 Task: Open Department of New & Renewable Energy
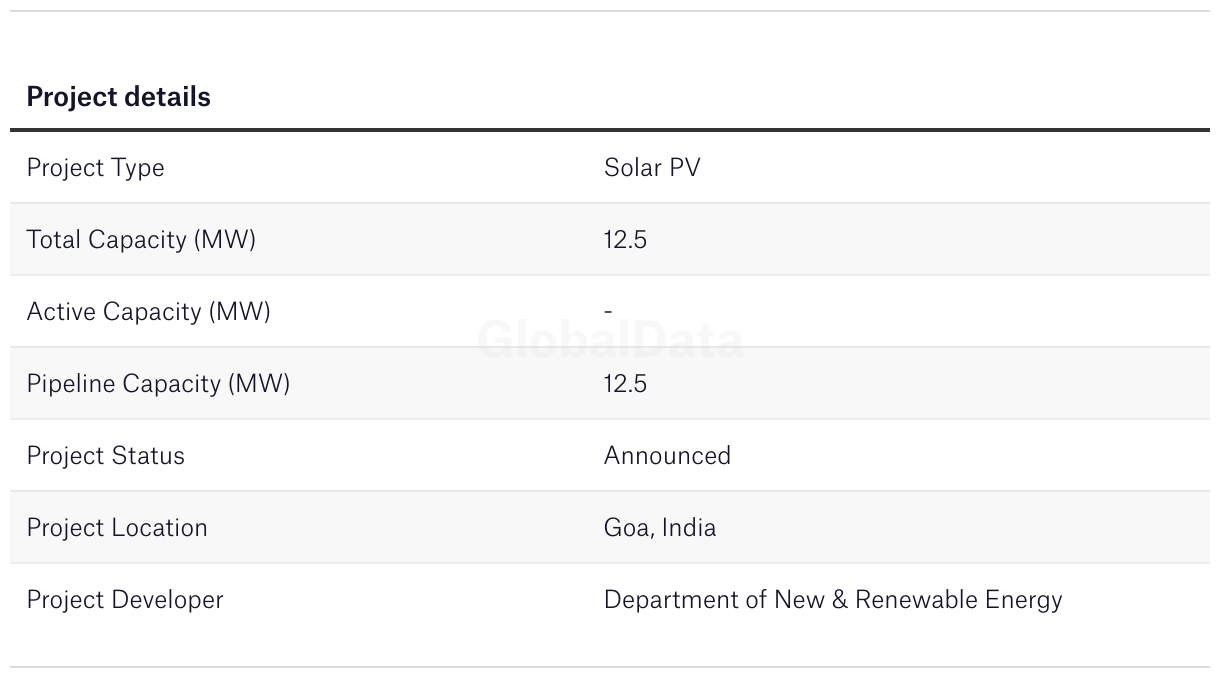[x=833, y=600]
